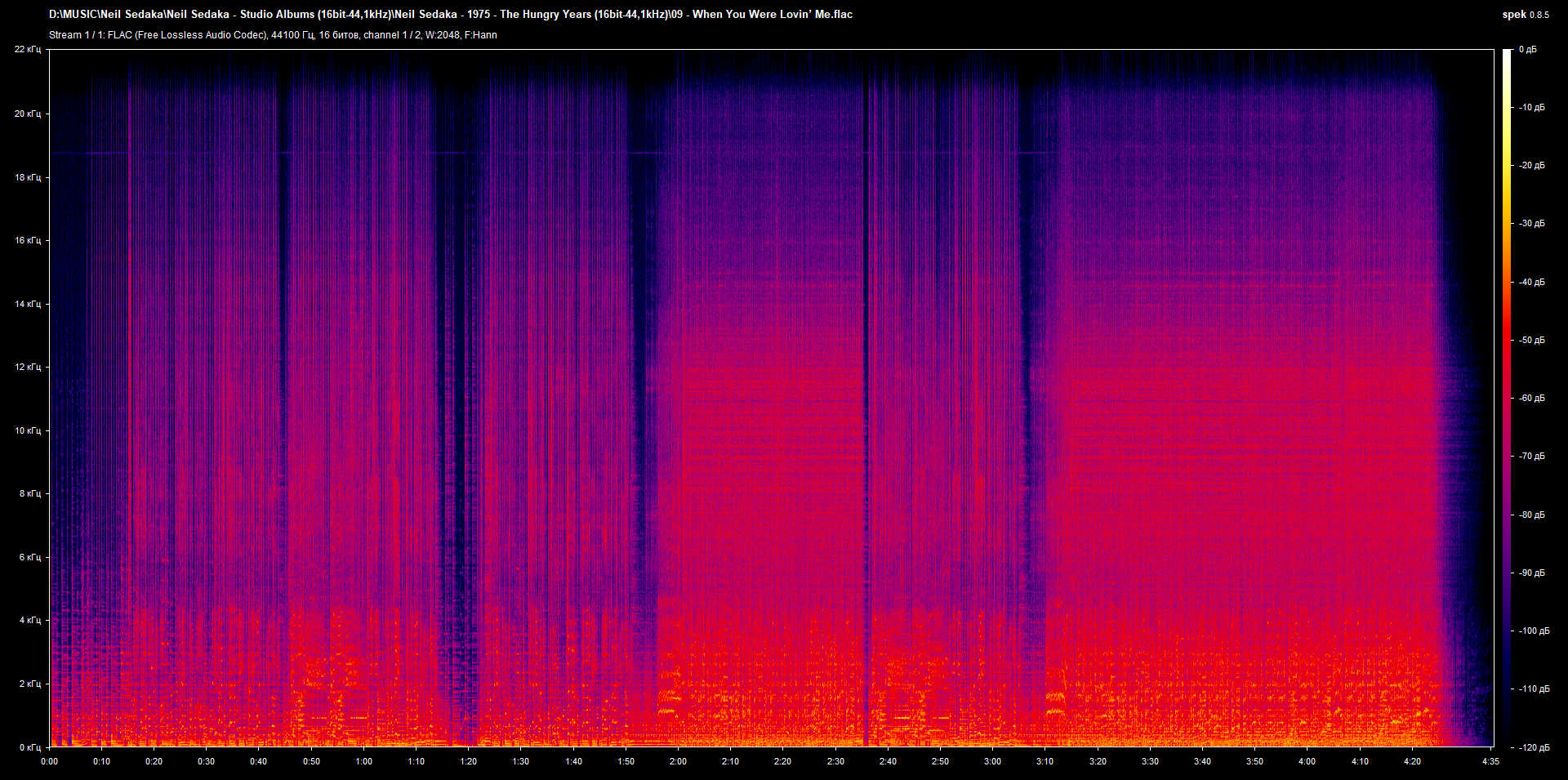Click the '3:30' time axis label
Viewport: 1568px width, 780px height.
1151,761
